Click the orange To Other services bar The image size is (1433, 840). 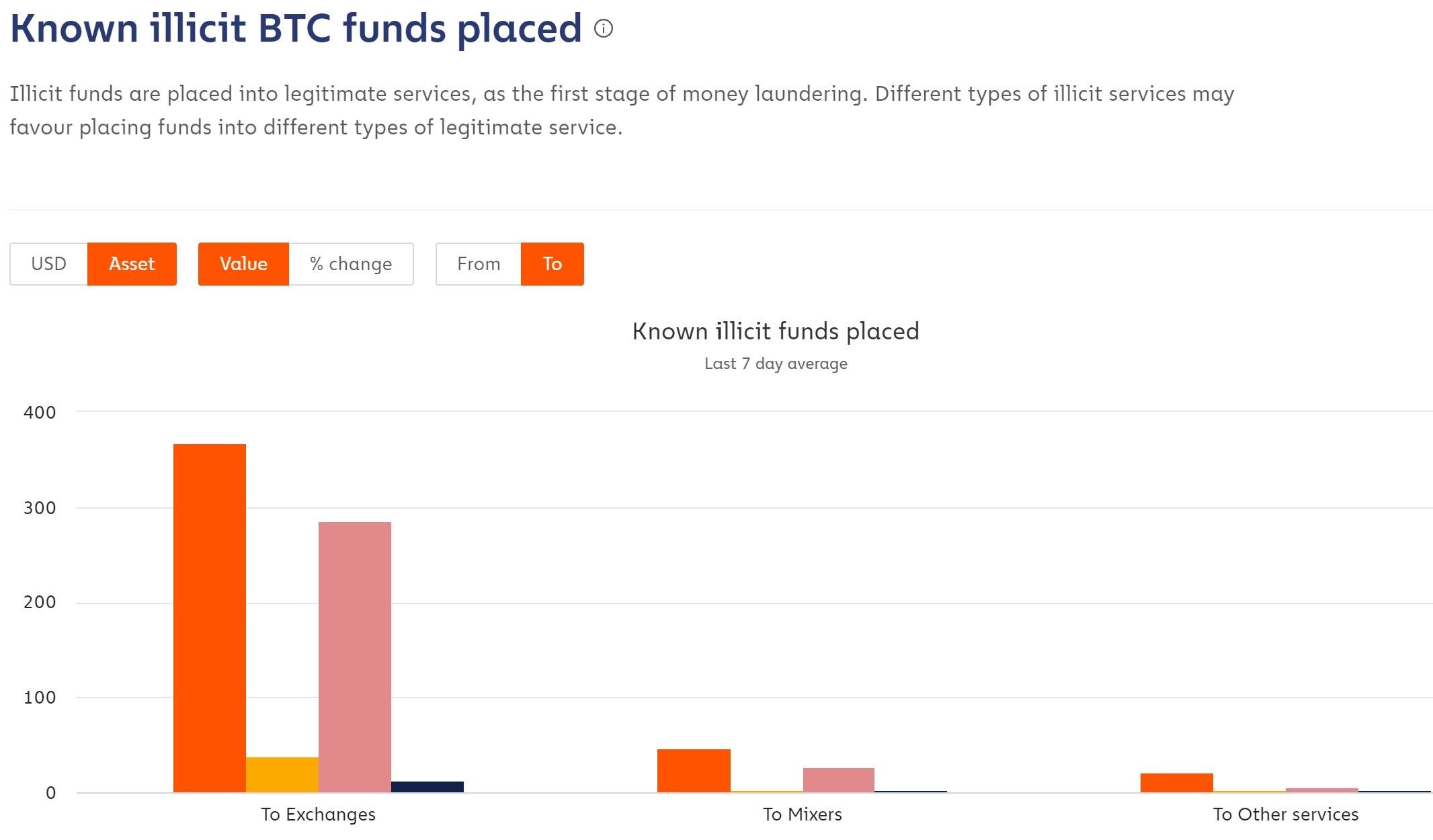click(1177, 783)
